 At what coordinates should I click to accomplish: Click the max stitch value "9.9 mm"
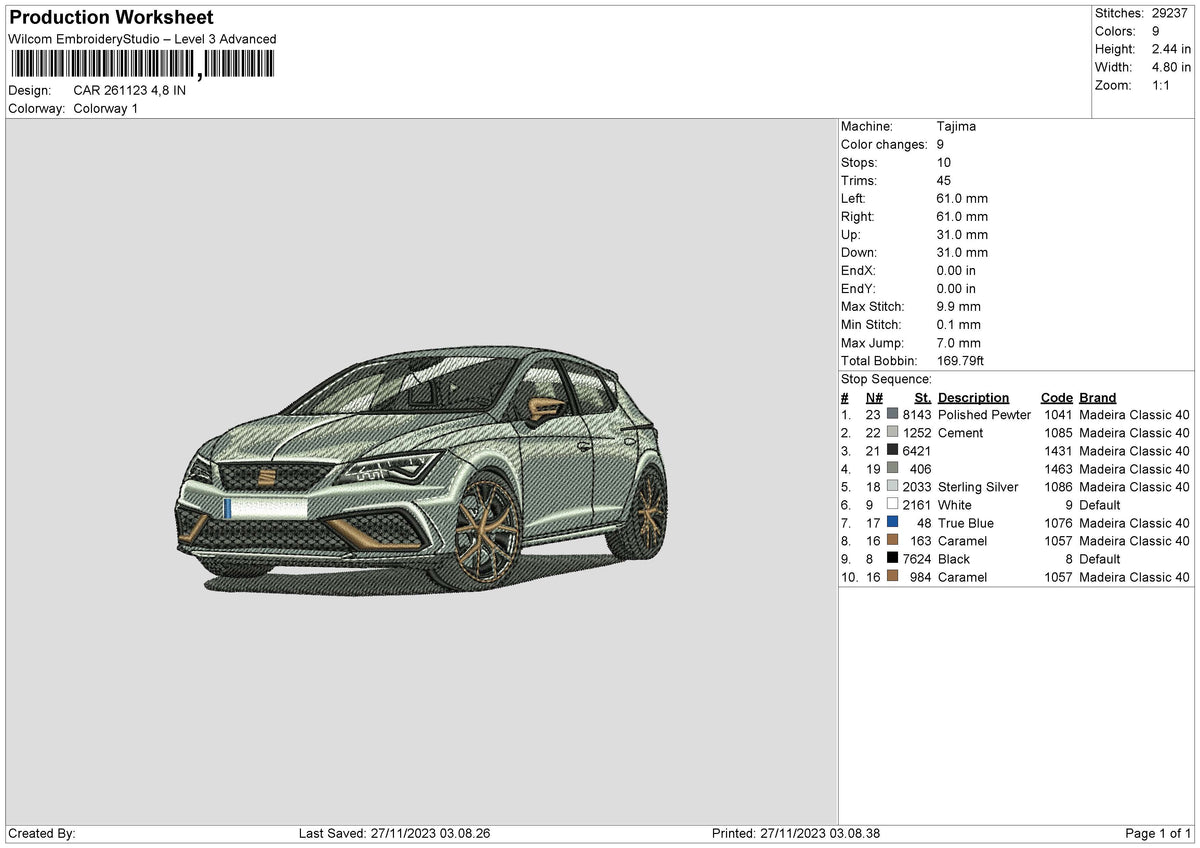(959, 307)
